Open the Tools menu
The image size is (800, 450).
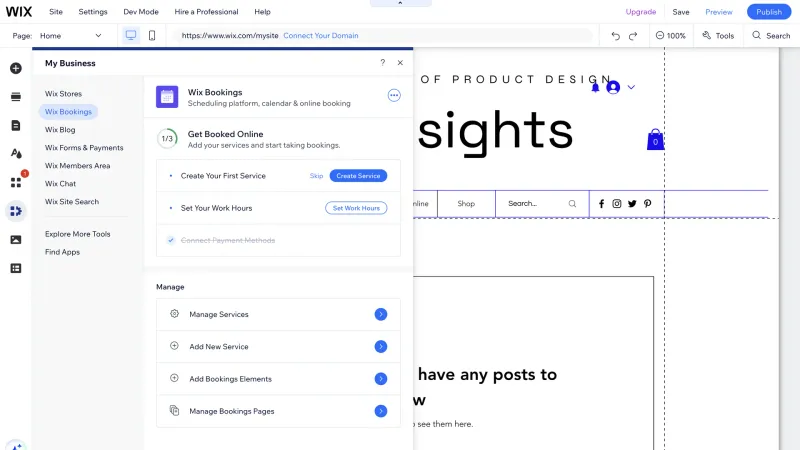click(718, 36)
